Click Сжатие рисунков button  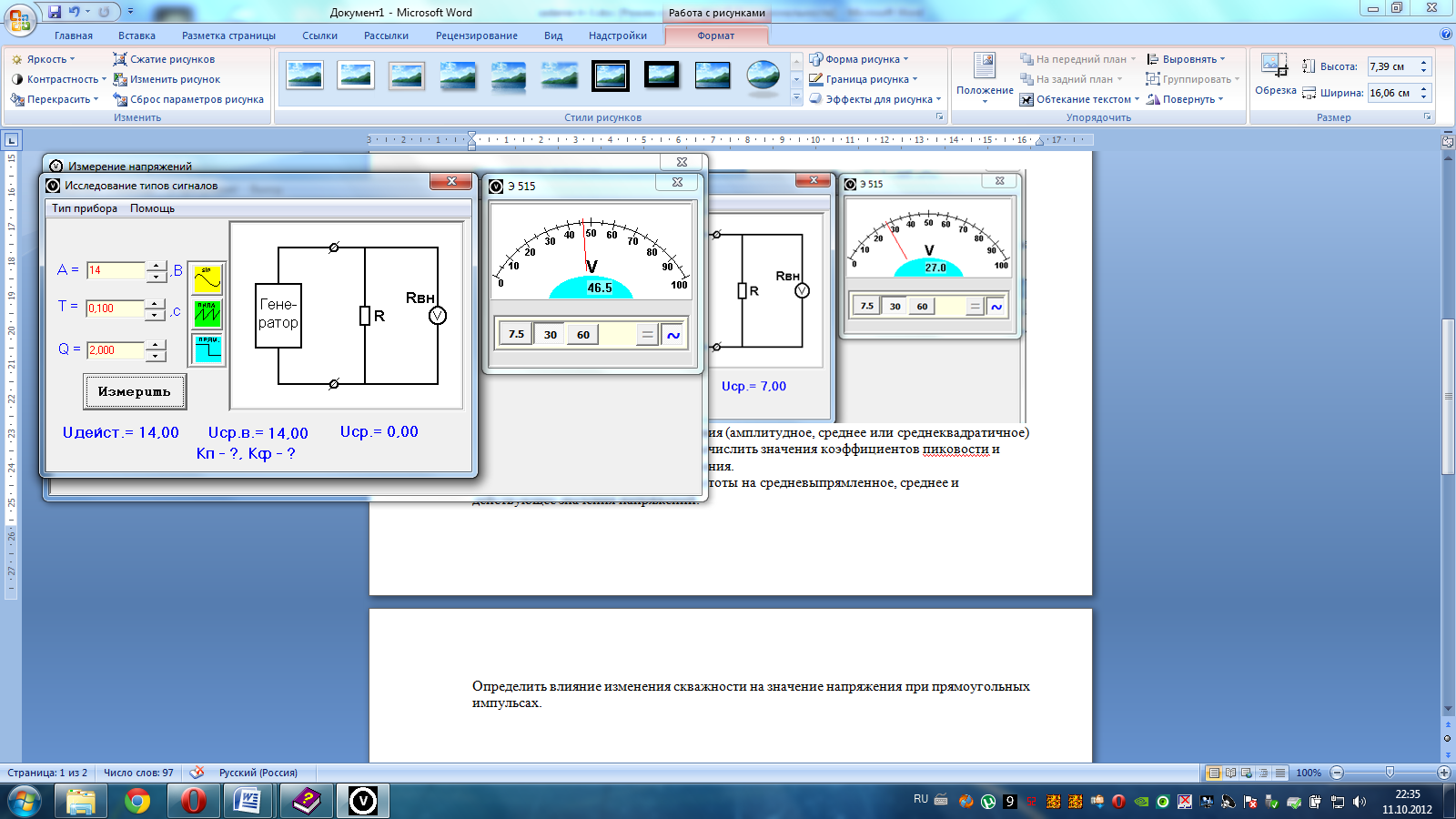click(164, 59)
